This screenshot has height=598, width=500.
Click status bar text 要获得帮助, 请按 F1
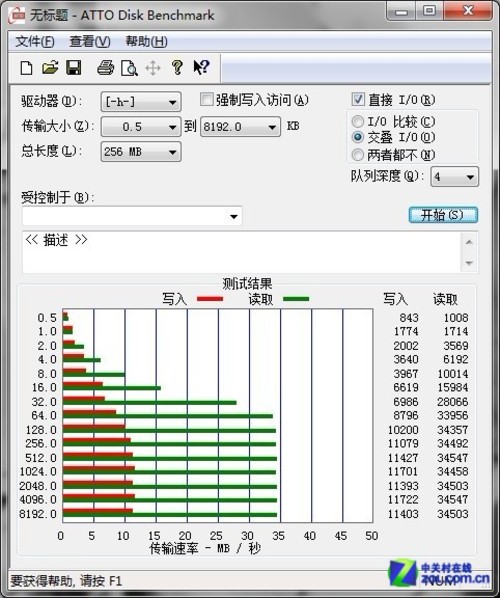pyautogui.click(x=66, y=581)
